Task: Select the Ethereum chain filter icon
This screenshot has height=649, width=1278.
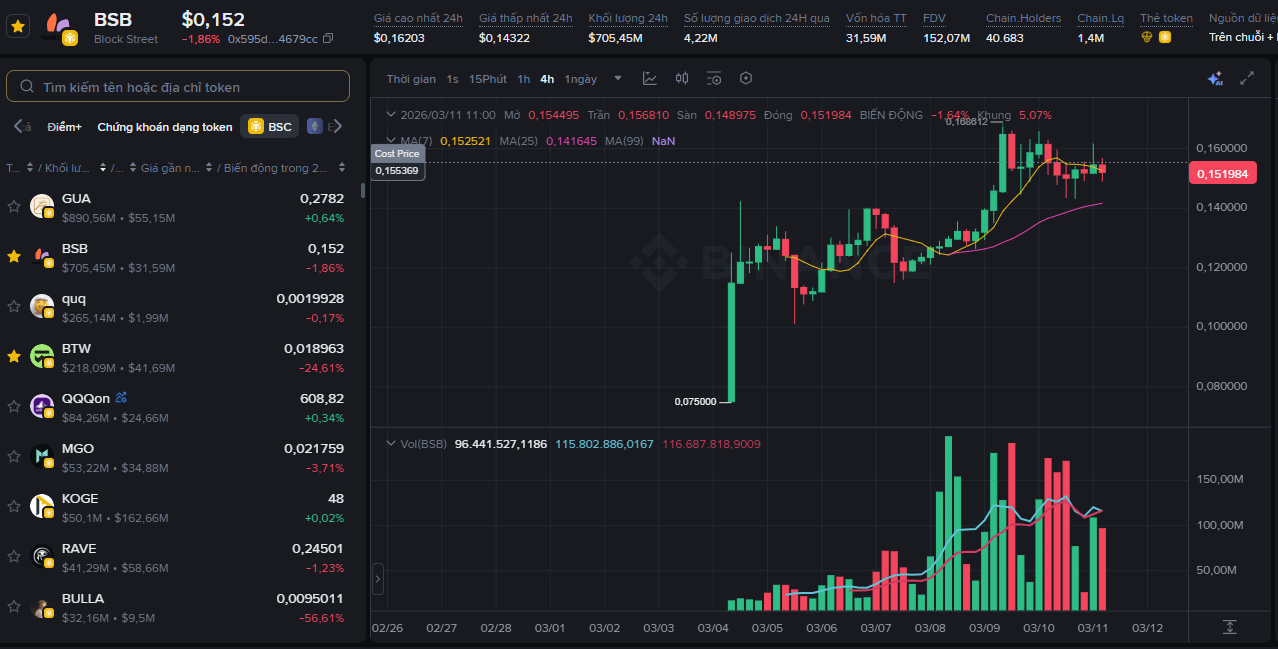Action: click(314, 126)
